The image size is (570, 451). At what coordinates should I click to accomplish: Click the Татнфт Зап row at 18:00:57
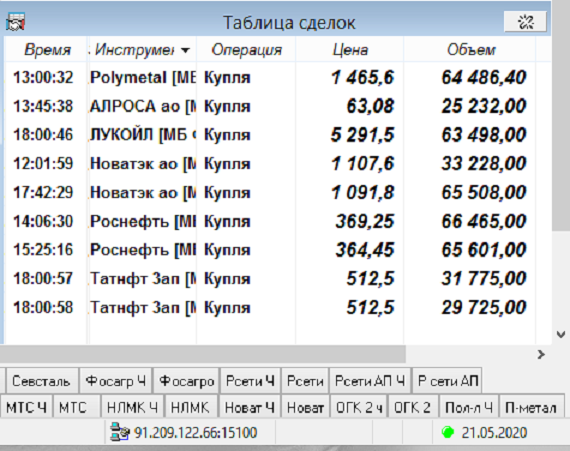[x=270, y=278]
